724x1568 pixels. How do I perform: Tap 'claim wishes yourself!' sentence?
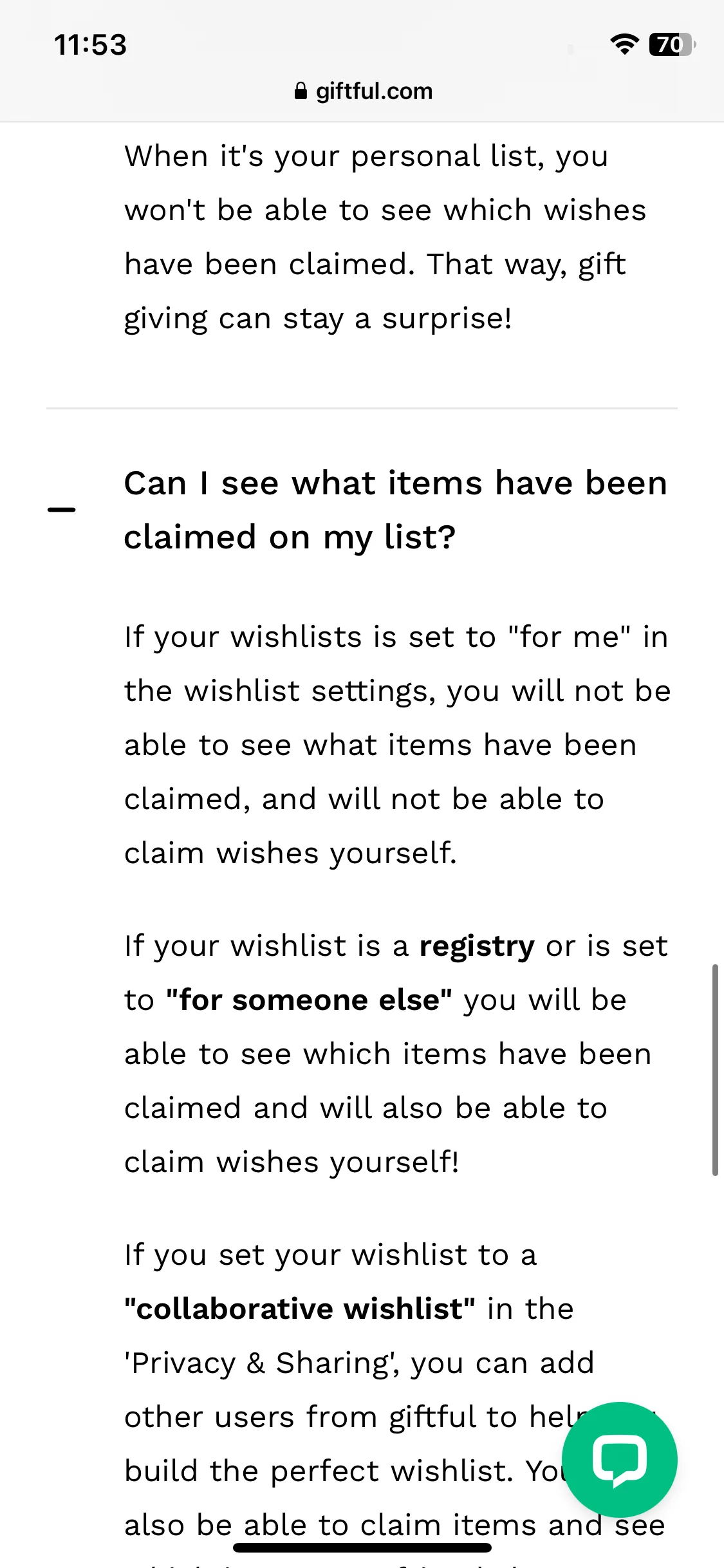click(292, 1162)
